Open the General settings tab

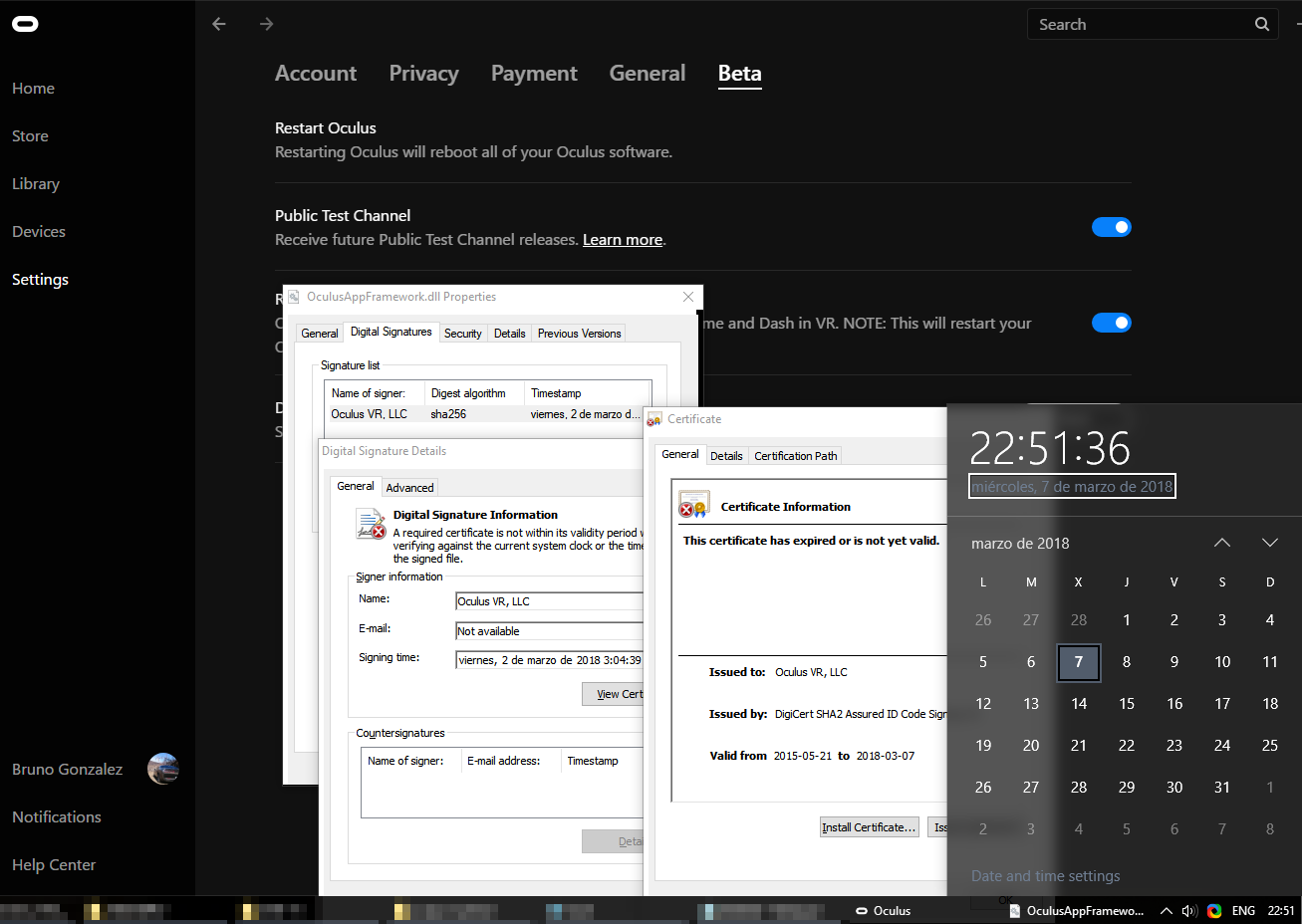(x=648, y=74)
